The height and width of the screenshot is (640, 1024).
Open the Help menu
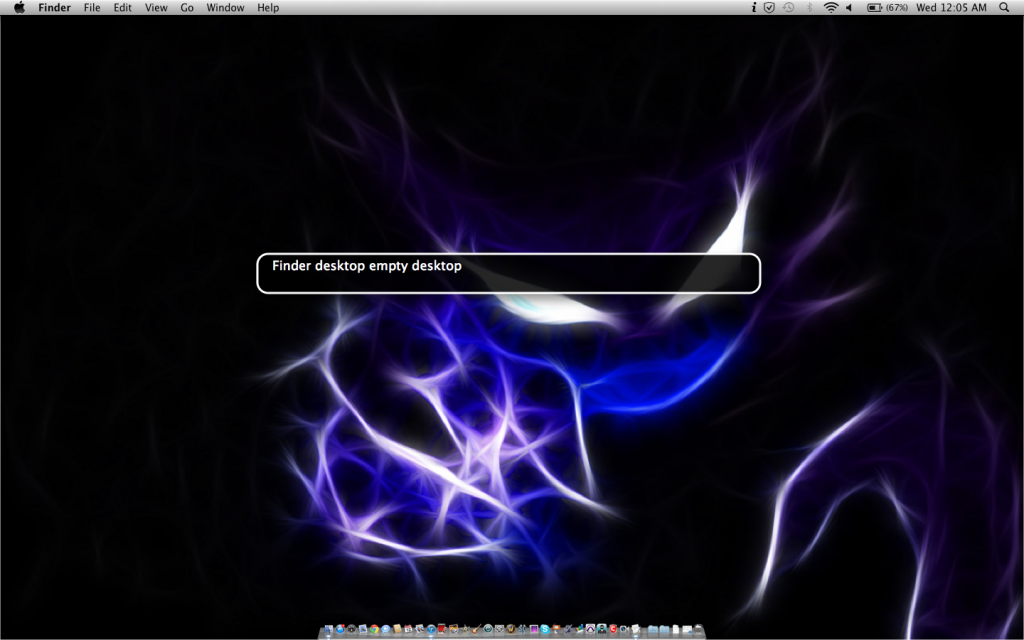click(268, 8)
